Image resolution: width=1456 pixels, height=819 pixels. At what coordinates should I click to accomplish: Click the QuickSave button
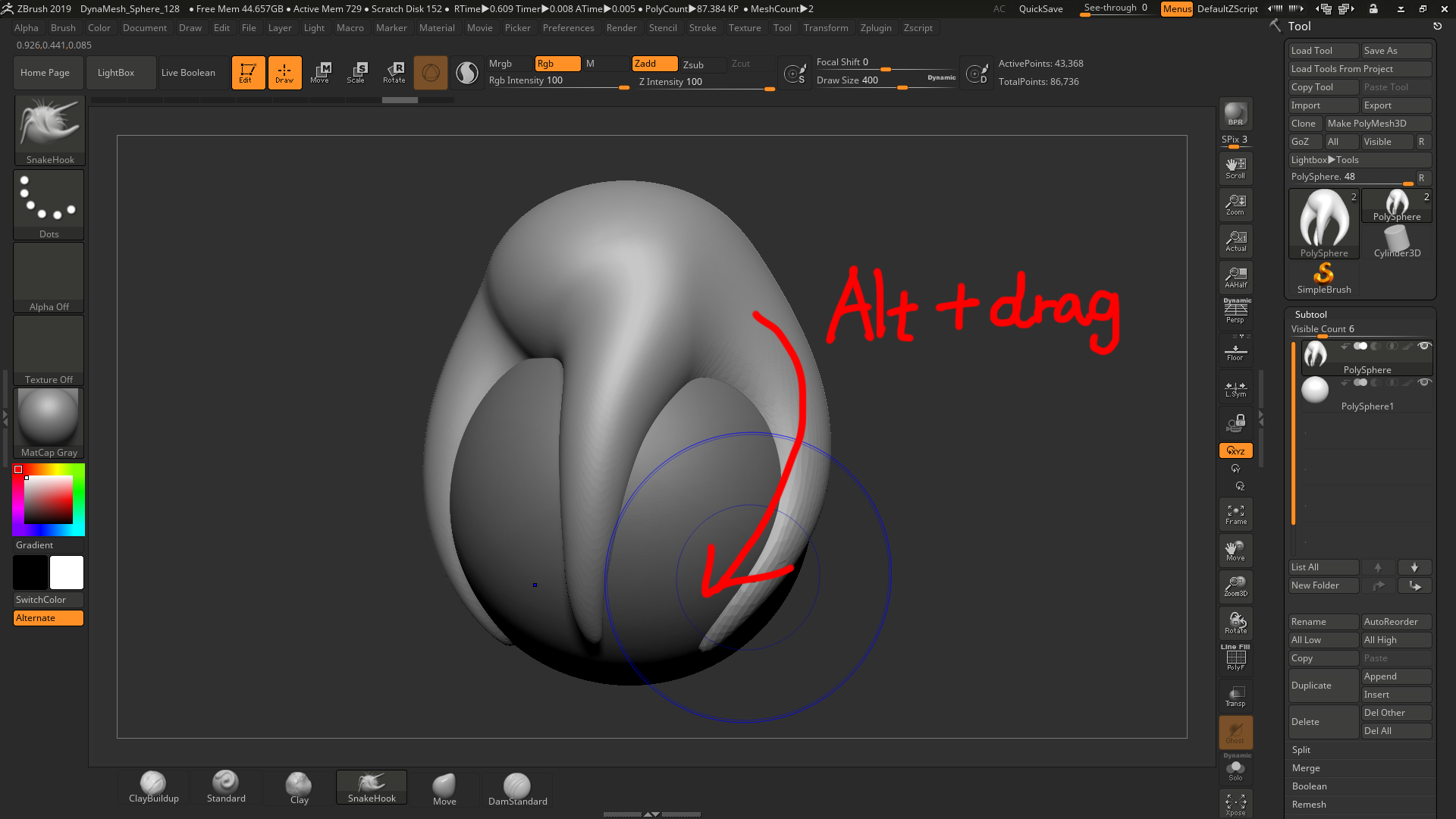point(1040,9)
